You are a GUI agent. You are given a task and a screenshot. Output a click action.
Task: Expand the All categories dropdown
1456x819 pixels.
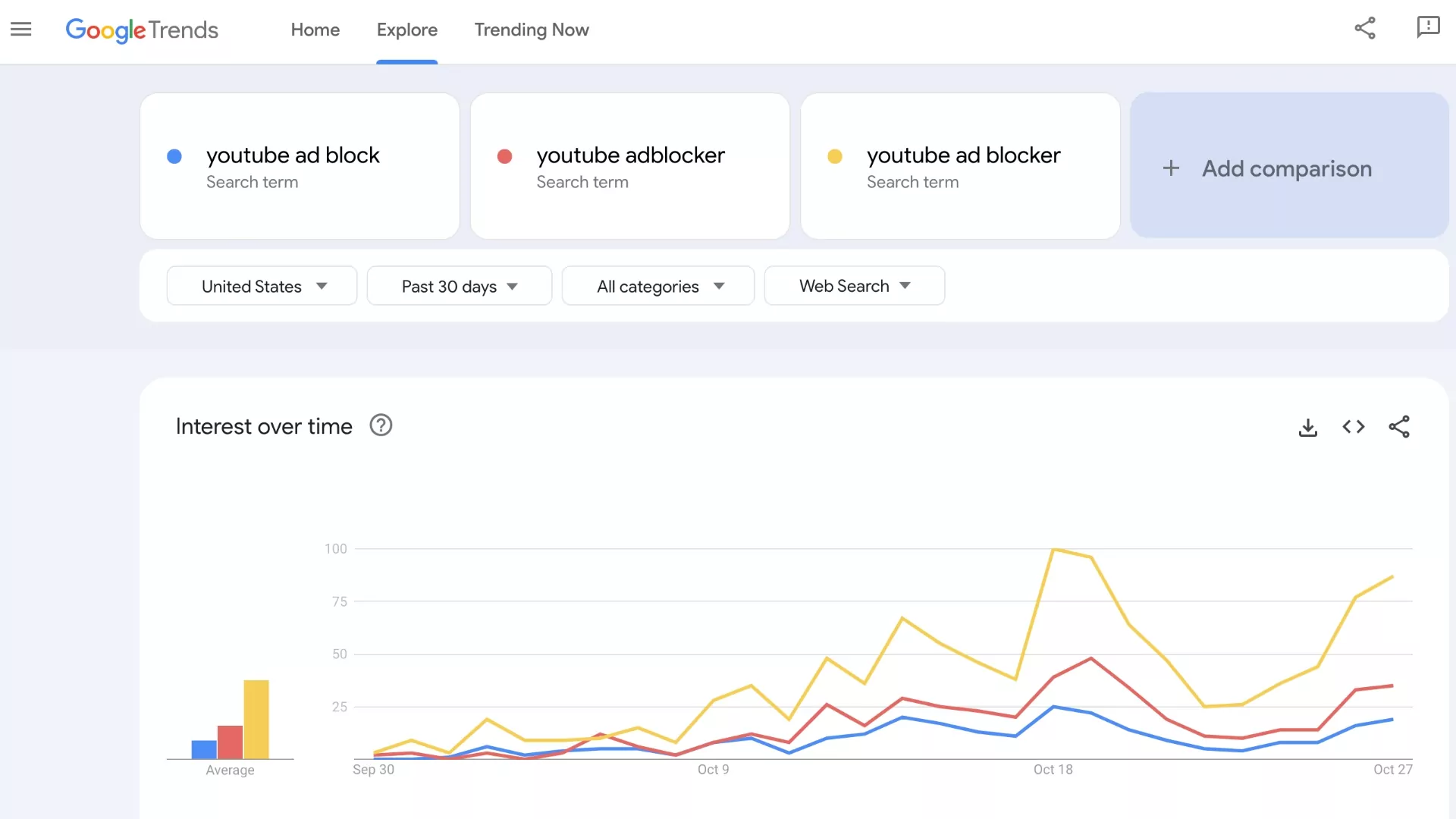657,286
